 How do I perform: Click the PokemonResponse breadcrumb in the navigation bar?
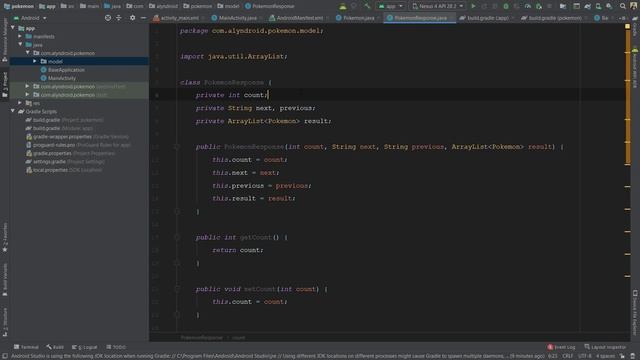click(269, 6)
